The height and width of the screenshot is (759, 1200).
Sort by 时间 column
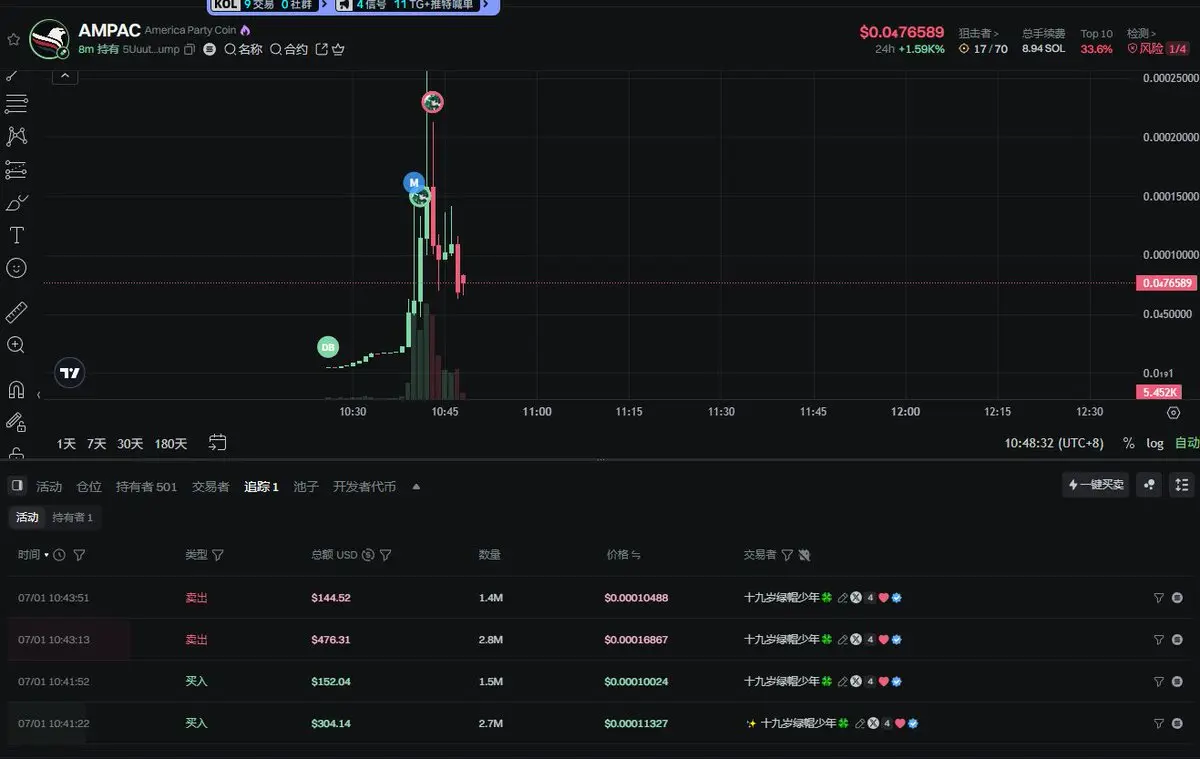point(33,554)
